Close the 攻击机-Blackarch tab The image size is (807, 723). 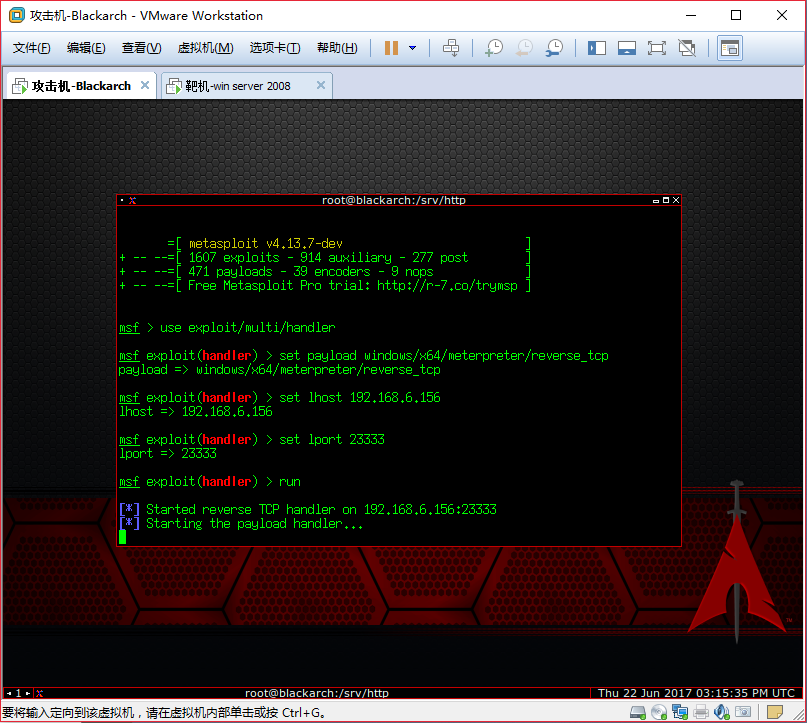click(x=145, y=85)
